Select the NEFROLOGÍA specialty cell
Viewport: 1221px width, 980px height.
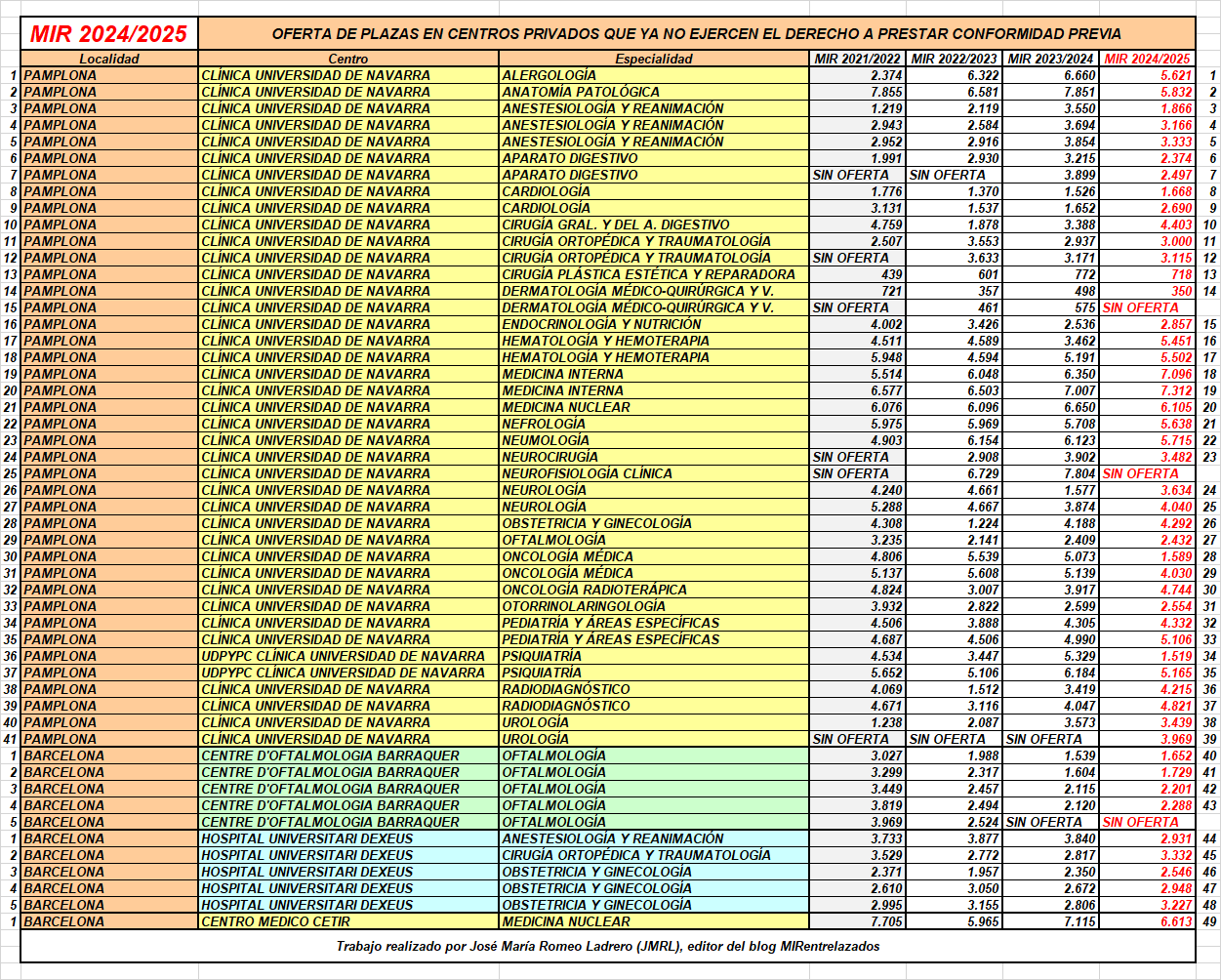click(654, 424)
